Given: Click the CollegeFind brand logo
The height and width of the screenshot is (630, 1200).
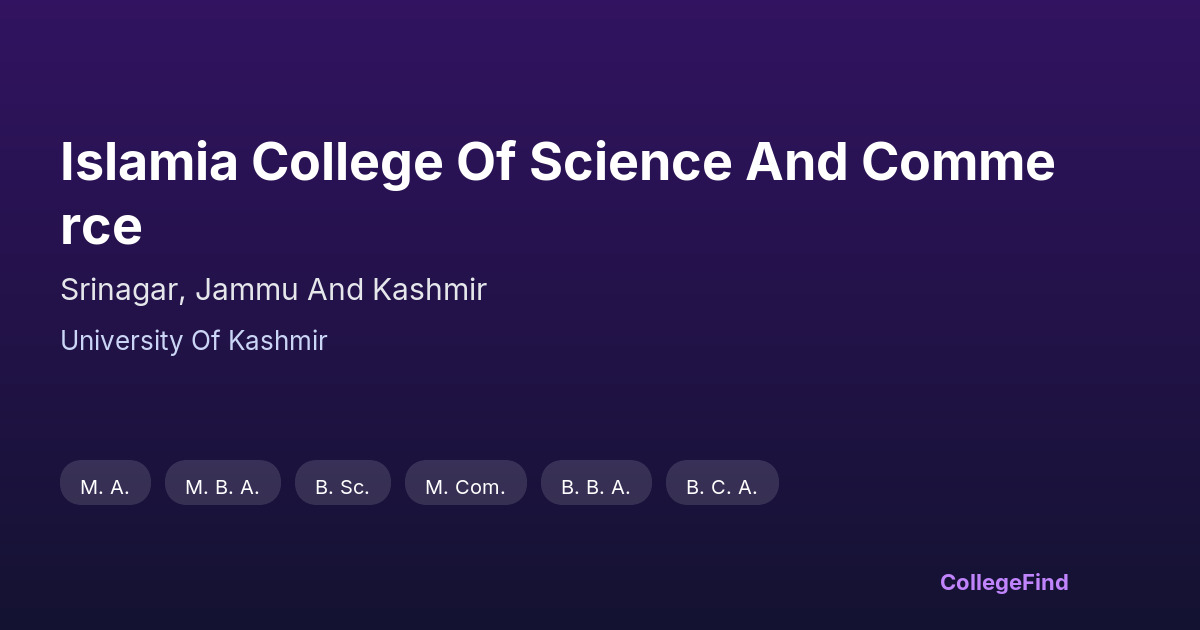Looking at the screenshot, I should point(1003,582).
